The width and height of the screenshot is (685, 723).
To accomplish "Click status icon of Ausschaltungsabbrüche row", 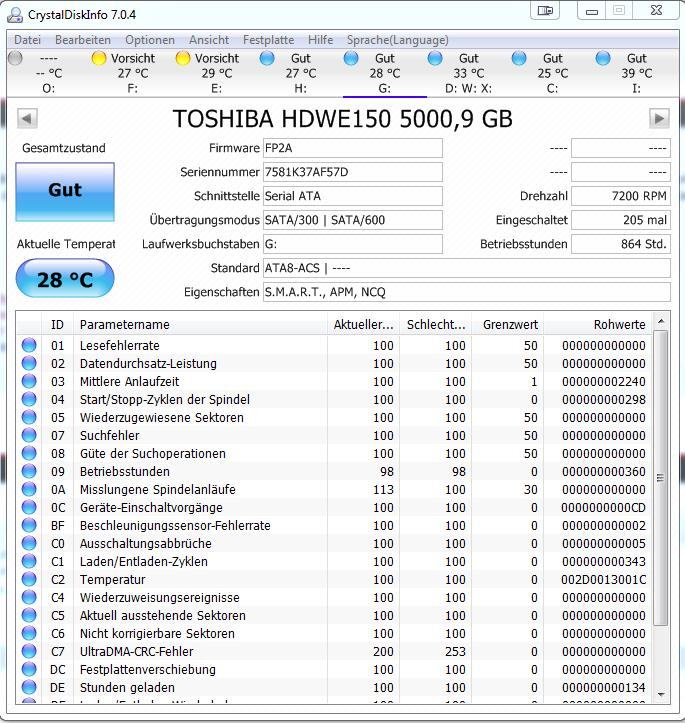I will point(29,543).
